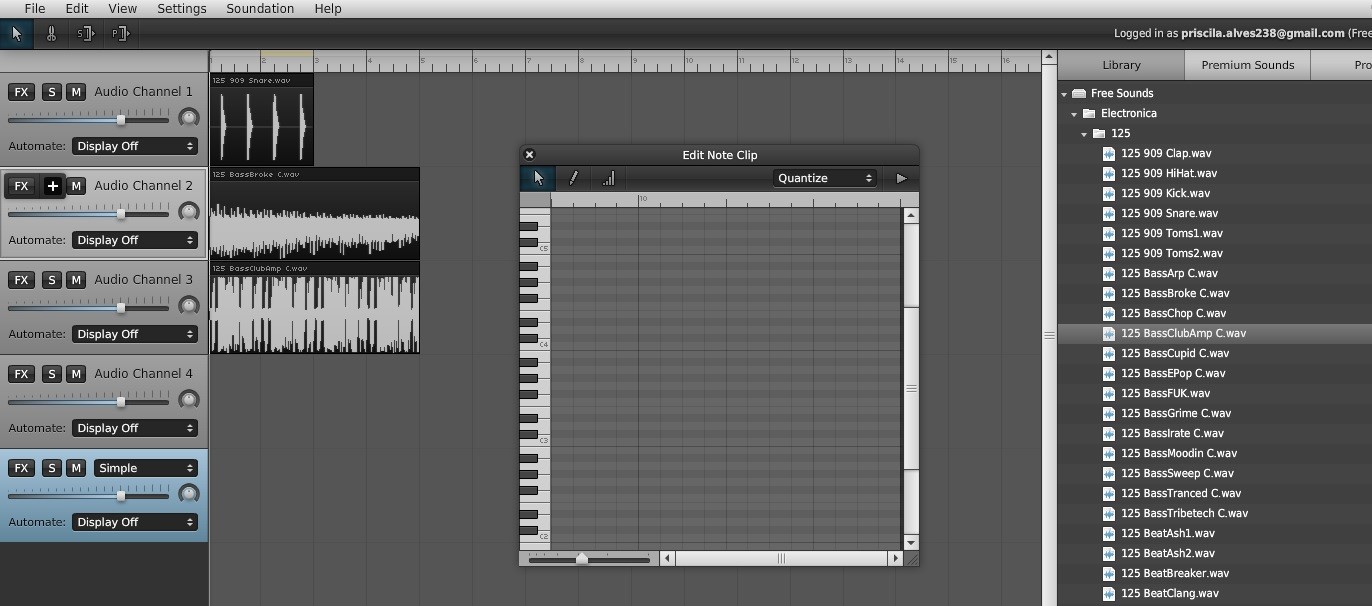The image size is (1372, 606).
Task: Open the Simple instrument dropdown
Action: point(145,467)
